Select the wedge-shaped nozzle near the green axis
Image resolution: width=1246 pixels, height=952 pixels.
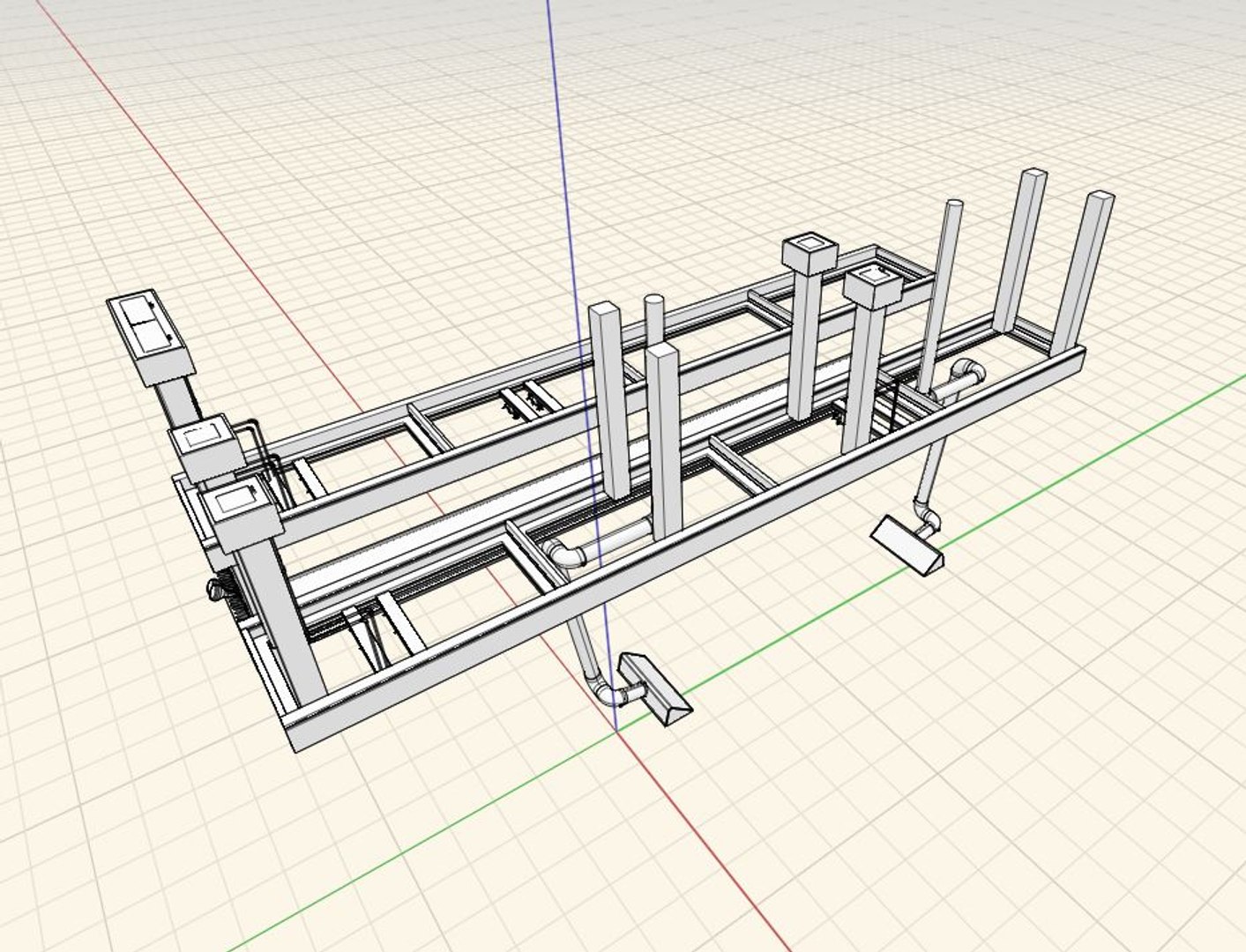(907, 546)
